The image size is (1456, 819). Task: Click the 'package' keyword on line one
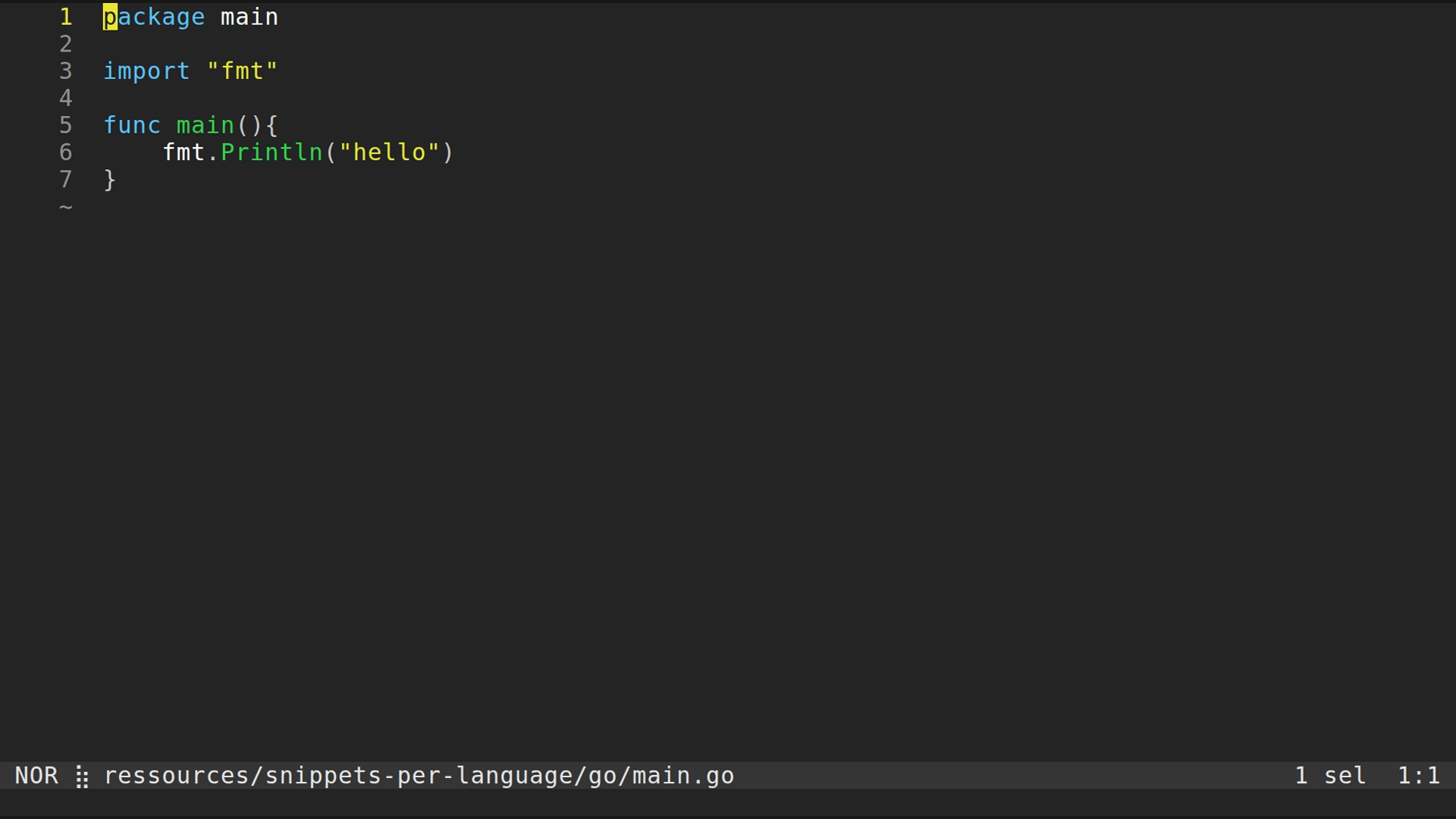tap(154, 17)
